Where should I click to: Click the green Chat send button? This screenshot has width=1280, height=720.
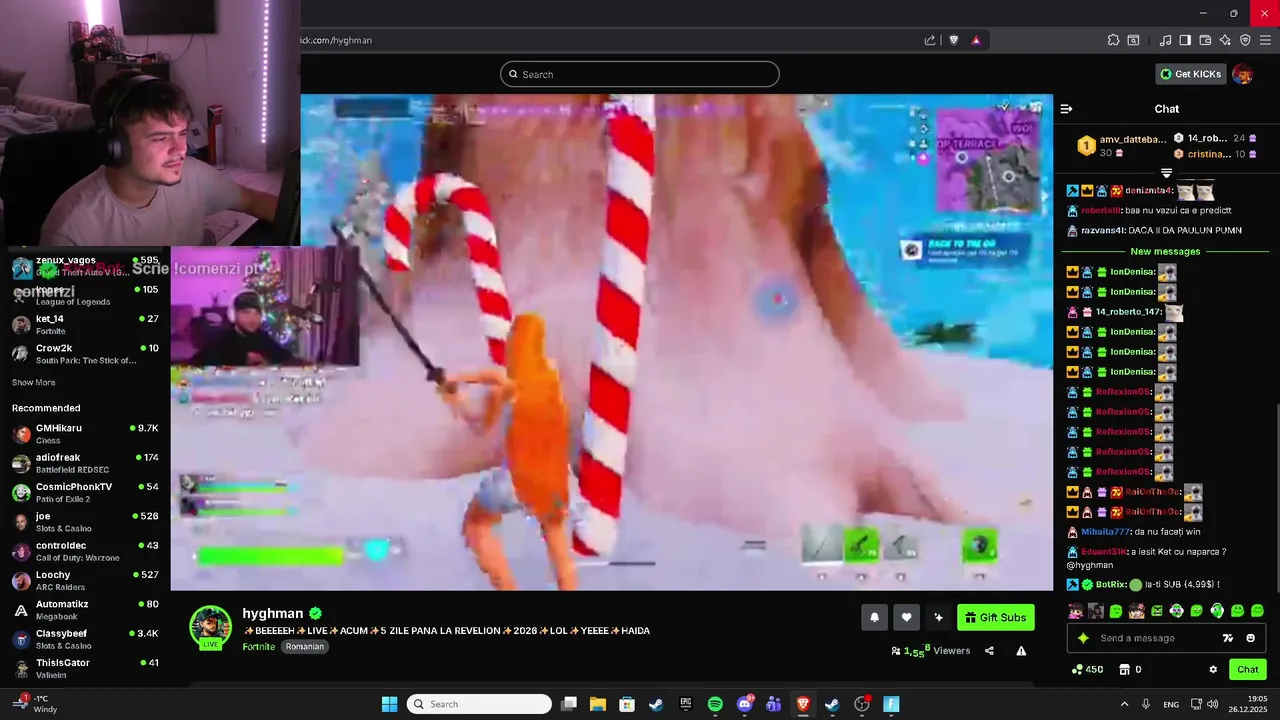click(1247, 670)
